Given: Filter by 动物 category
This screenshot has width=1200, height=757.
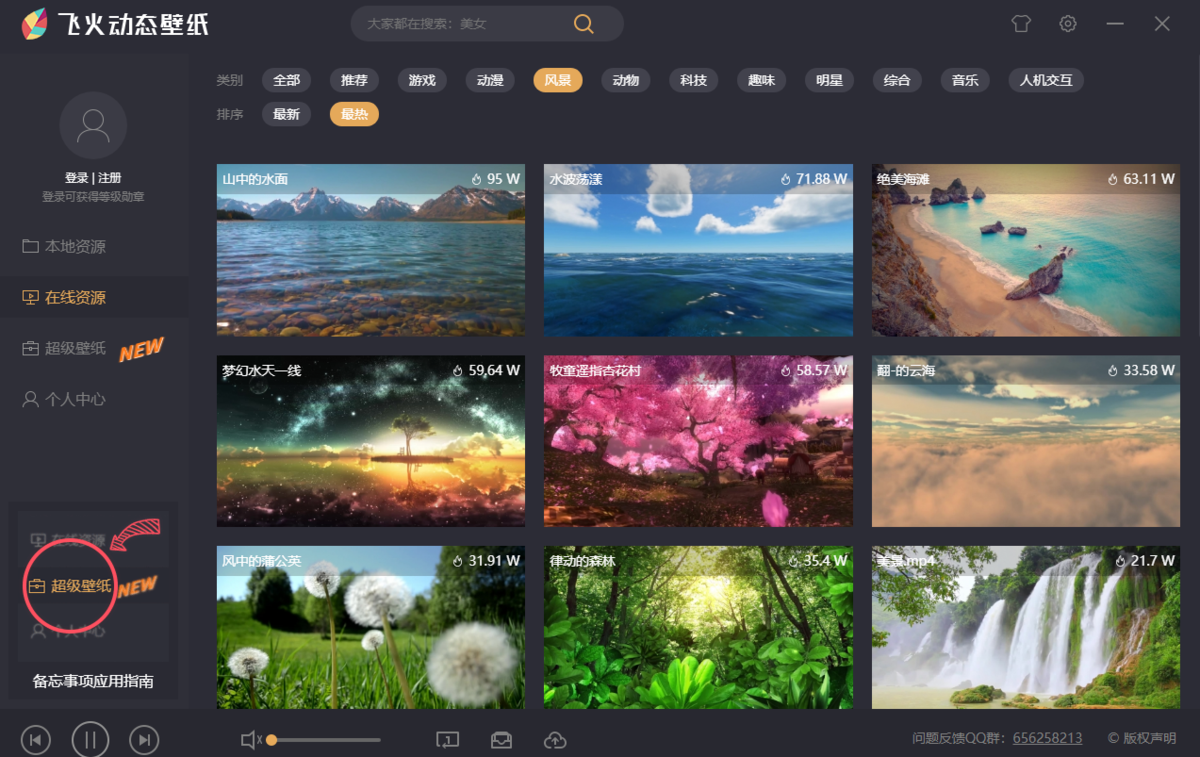Looking at the screenshot, I should click(x=626, y=80).
